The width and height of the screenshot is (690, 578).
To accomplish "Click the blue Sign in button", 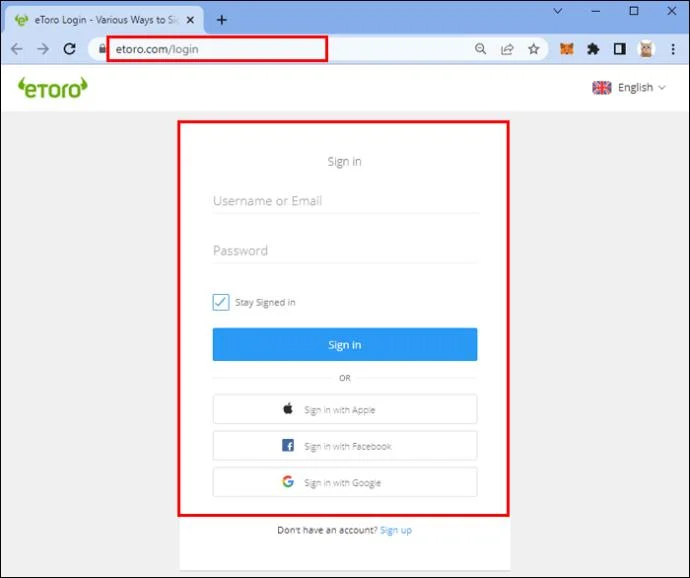I will coord(345,344).
